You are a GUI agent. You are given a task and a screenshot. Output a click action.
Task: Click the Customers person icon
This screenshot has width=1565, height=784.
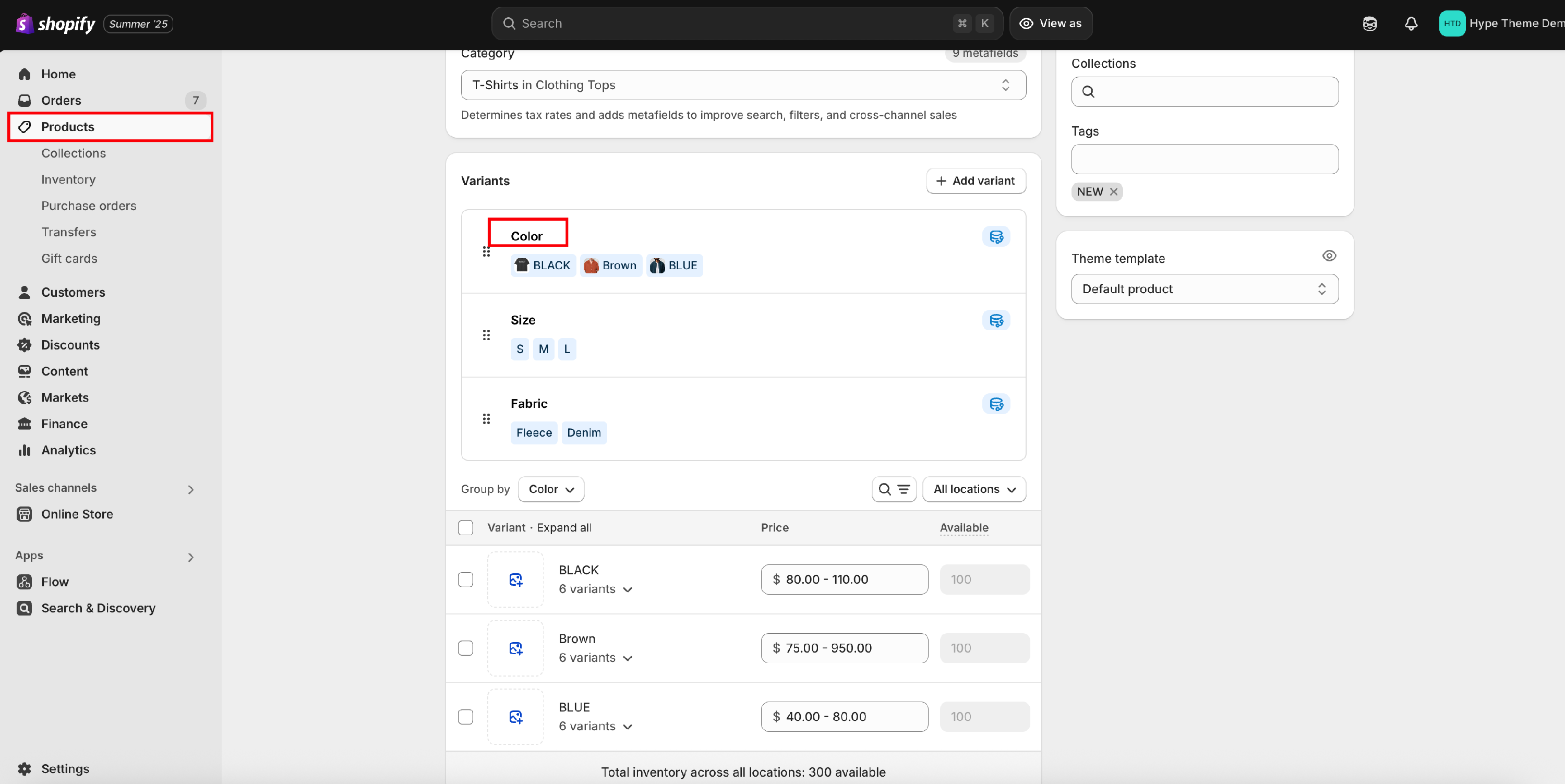pyautogui.click(x=25, y=292)
